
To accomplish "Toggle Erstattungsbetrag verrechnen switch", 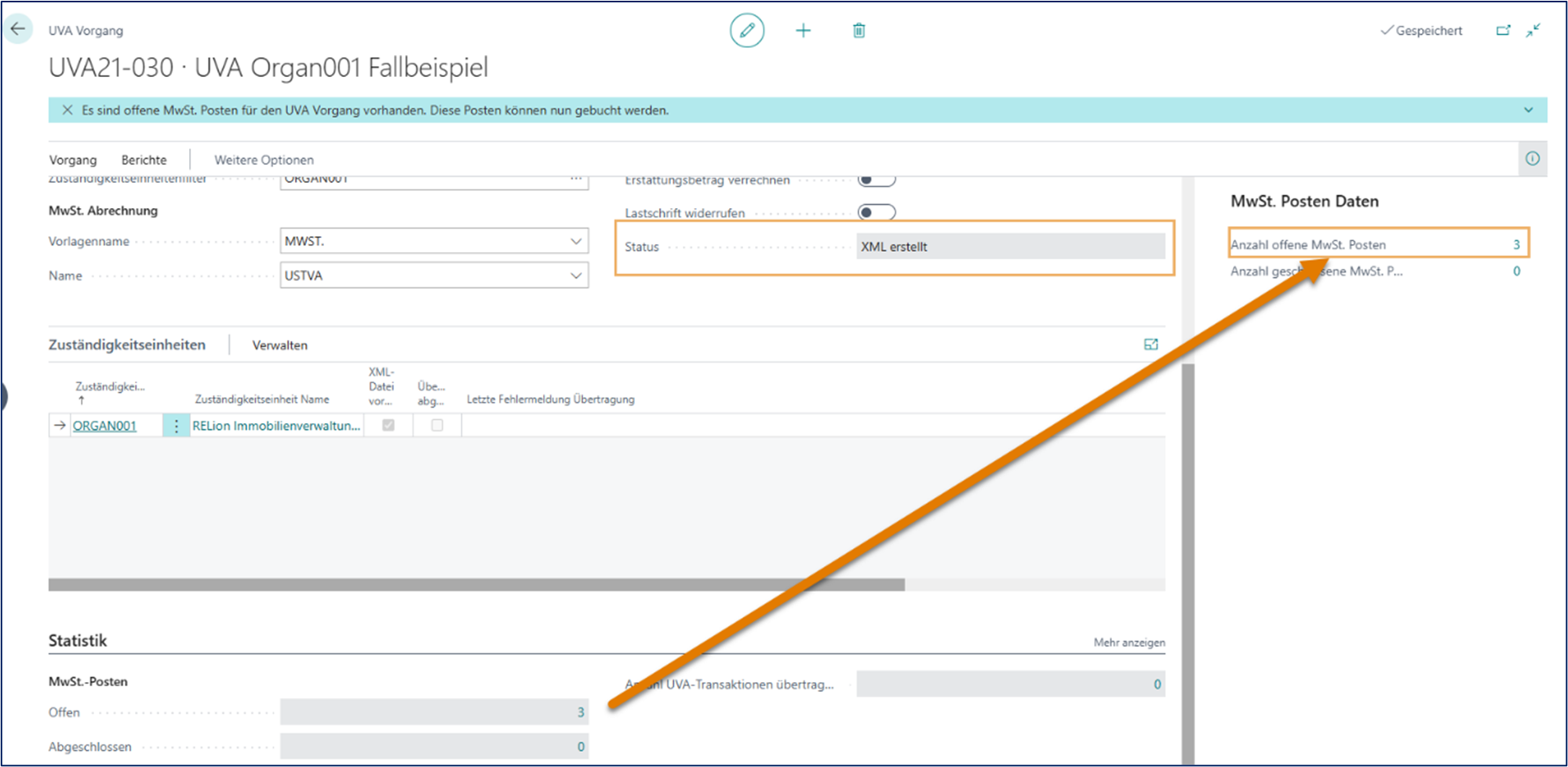I will click(x=876, y=181).
